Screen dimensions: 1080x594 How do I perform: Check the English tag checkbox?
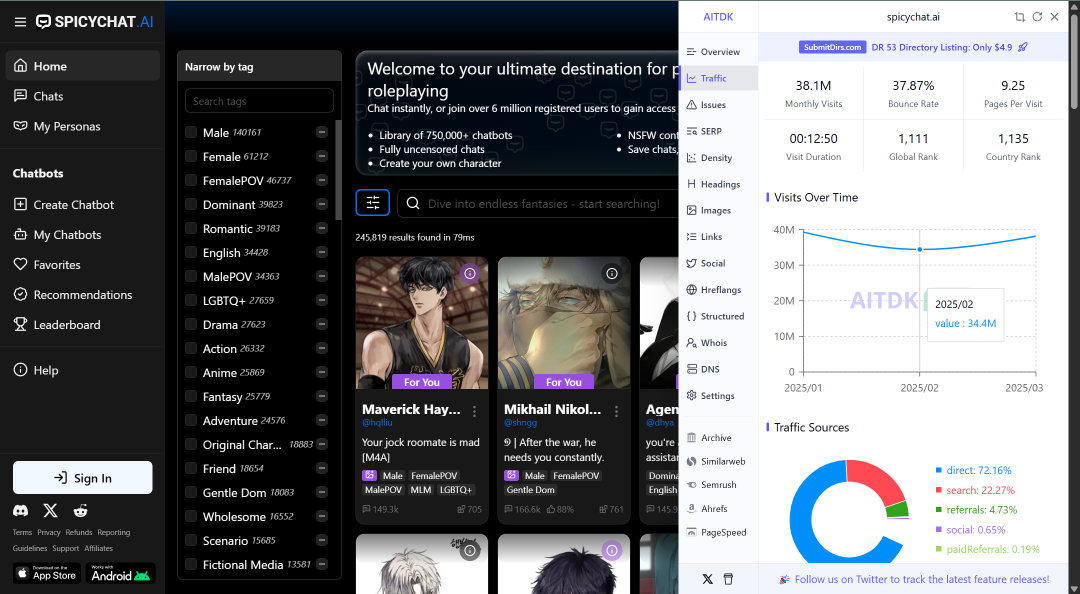pos(191,252)
